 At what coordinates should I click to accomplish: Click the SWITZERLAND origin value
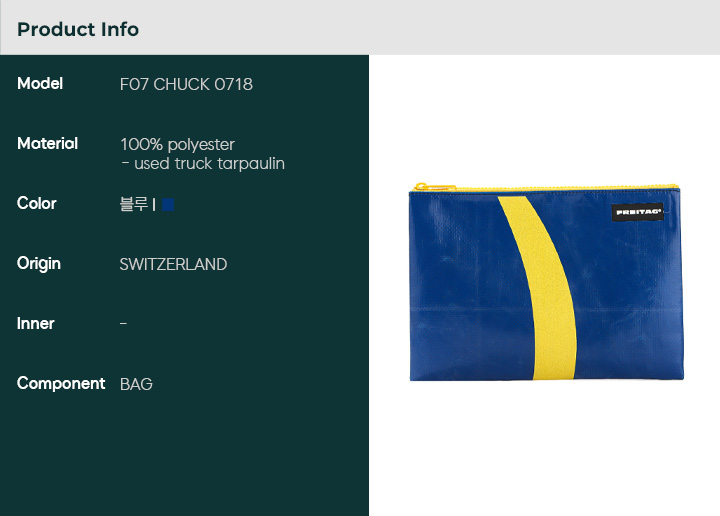click(173, 264)
